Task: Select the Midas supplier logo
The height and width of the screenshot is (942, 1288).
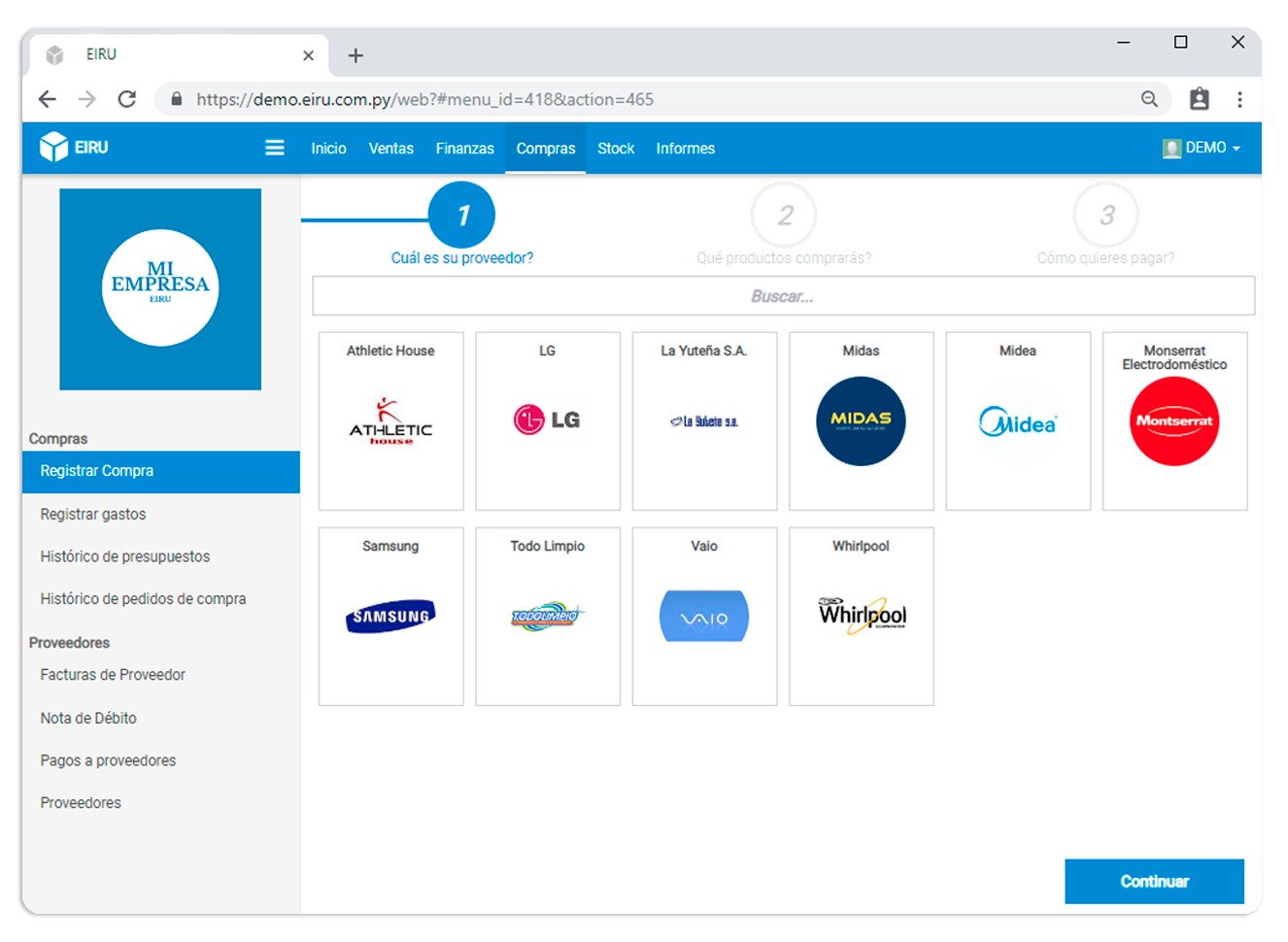Action: click(x=861, y=421)
